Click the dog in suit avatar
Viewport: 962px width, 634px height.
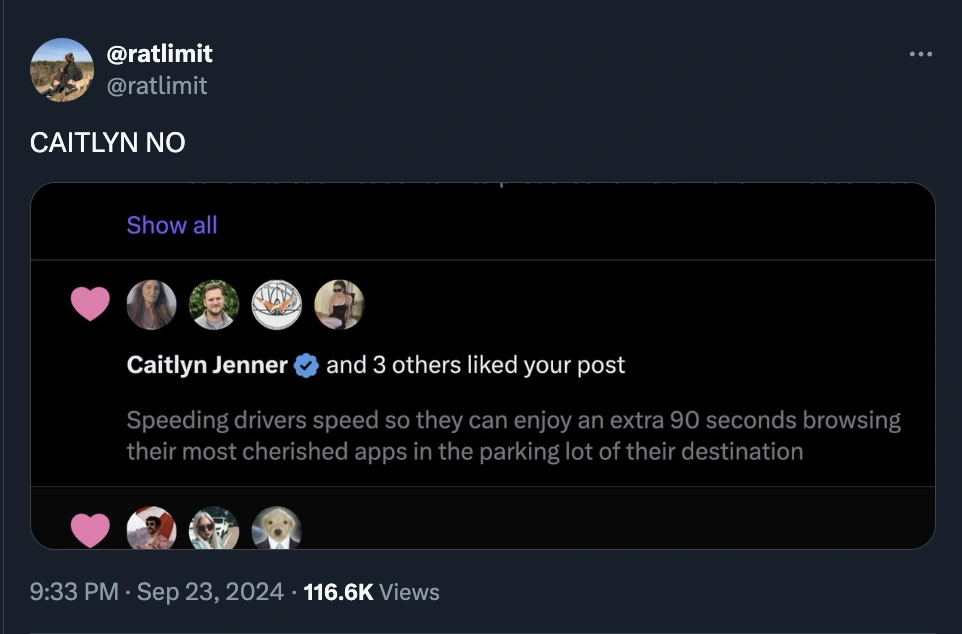(x=277, y=529)
